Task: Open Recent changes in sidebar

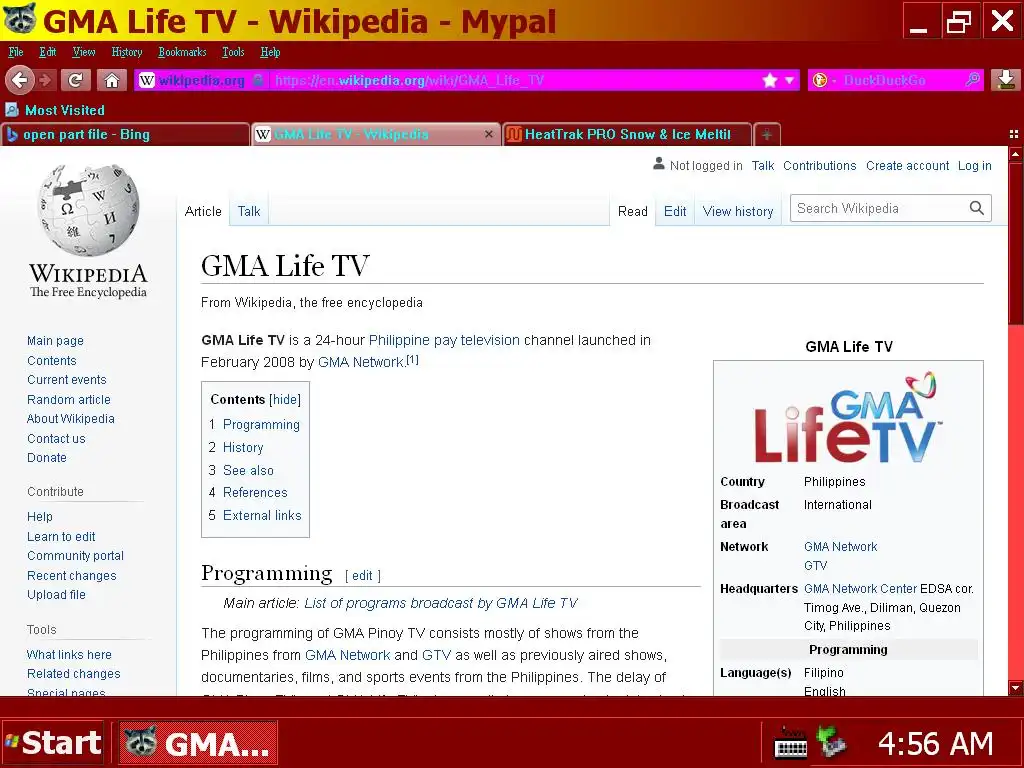Action: (x=72, y=575)
